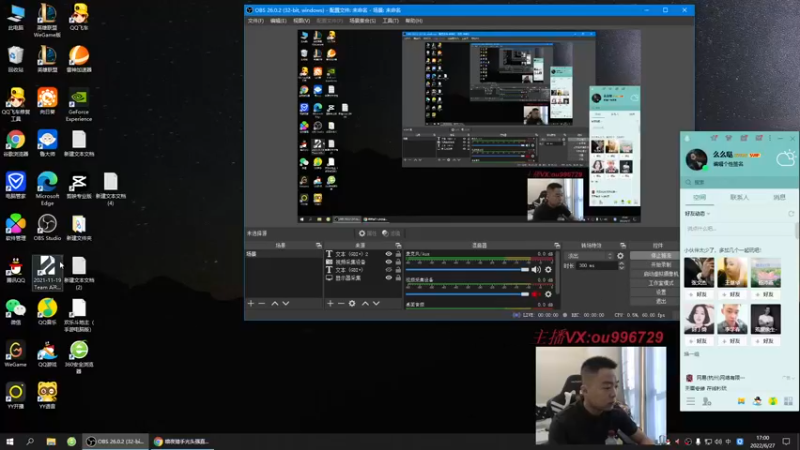Open the 帮助(H) menu in OBS
Image resolution: width=800 pixels, height=450 pixels.
click(414, 21)
